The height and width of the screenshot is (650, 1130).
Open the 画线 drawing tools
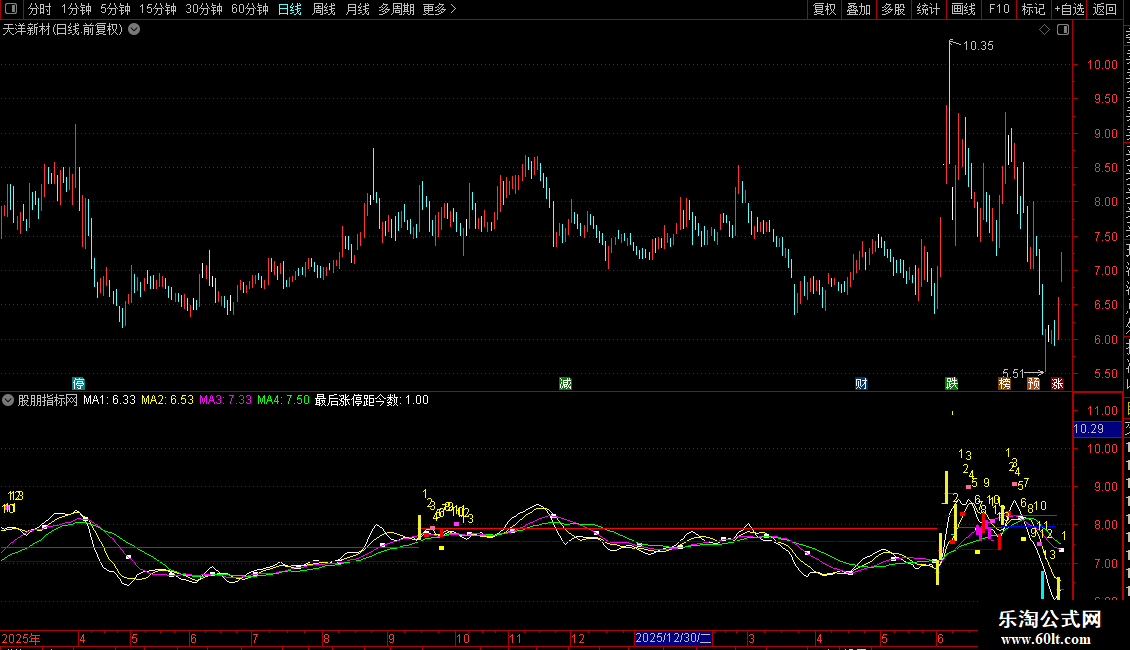point(963,9)
